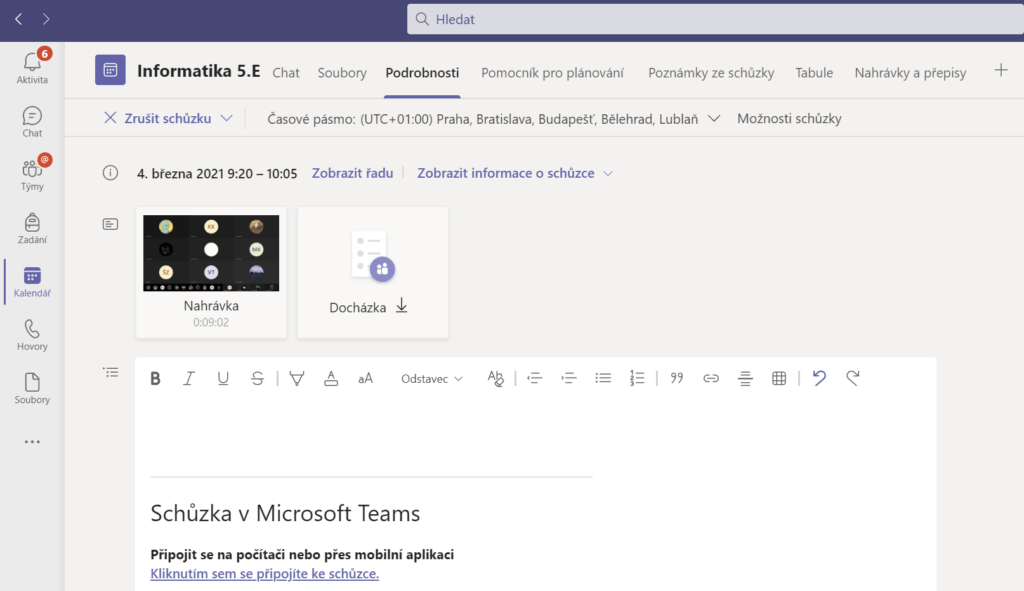This screenshot has width=1024, height=591.
Task: Click the description icon left of editor
Action: coord(110,373)
